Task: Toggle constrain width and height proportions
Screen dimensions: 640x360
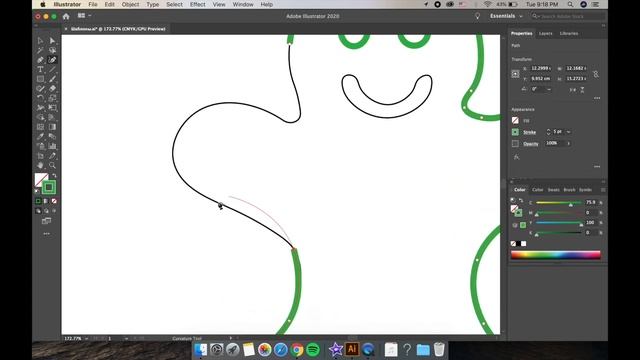Action: click(596, 74)
